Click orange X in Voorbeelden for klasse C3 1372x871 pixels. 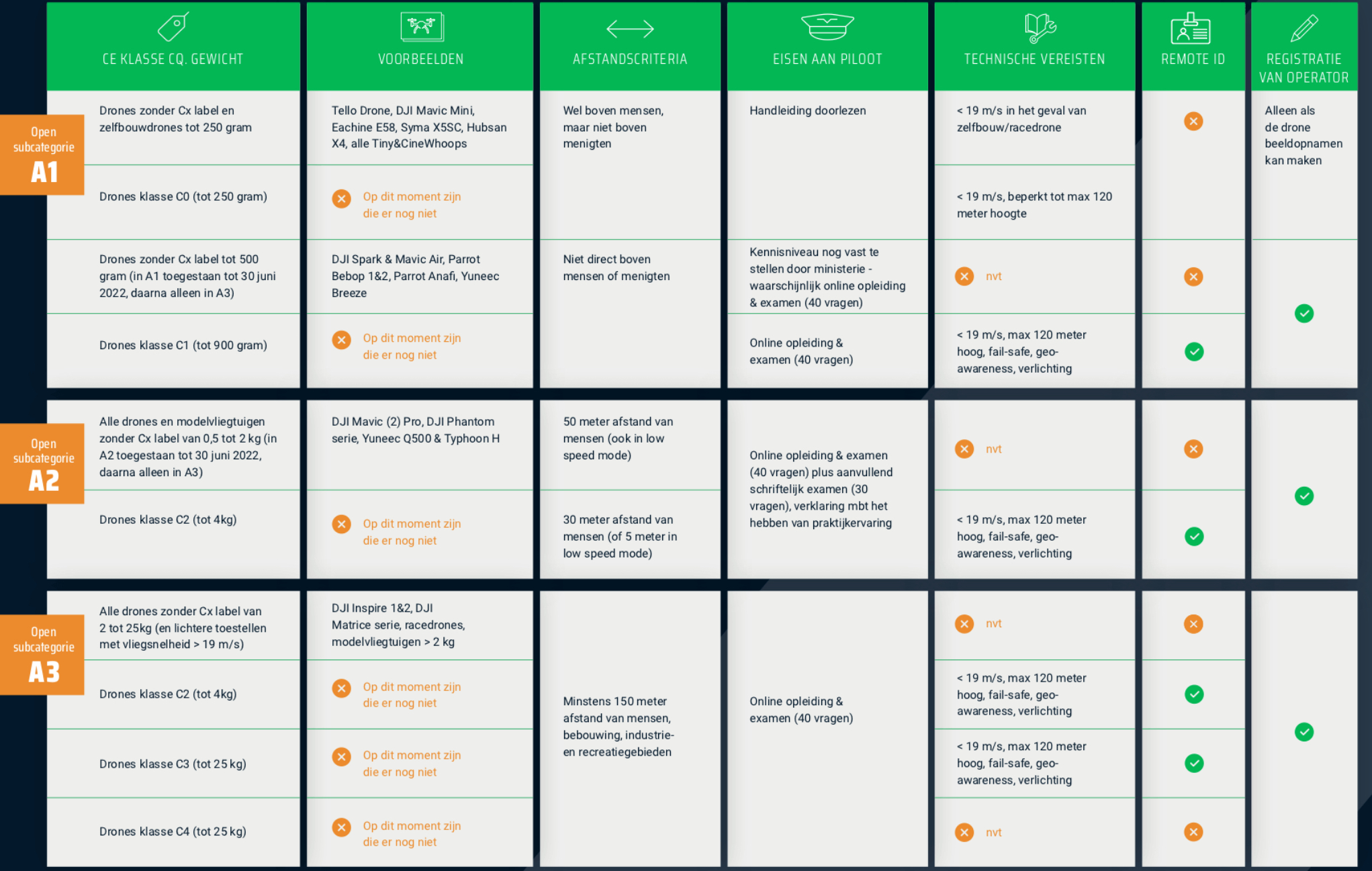tap(342, 757)
